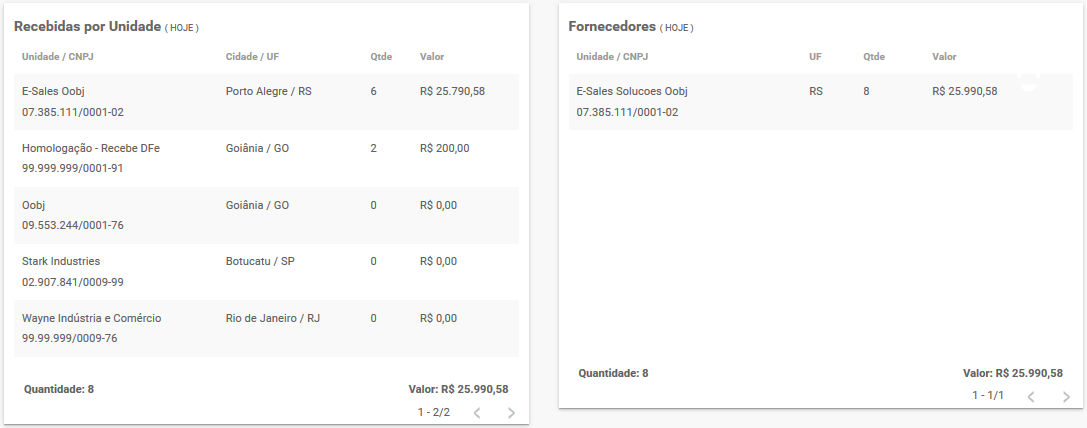Select the E-Sales Oobj unit row
Image resolution: width=1087 pixels, height=428 pixels.
click(x=266, y=102)
